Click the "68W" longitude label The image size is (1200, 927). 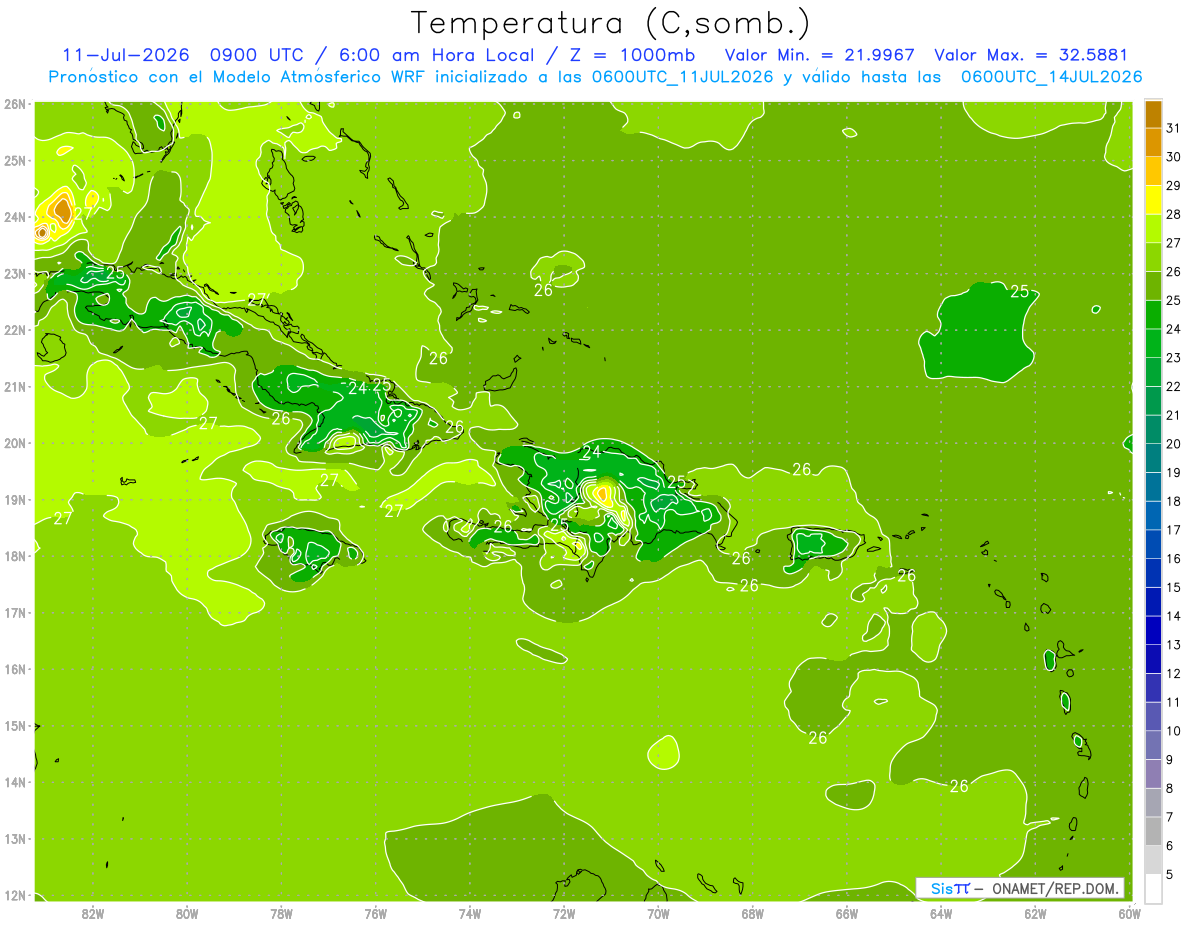752,913
